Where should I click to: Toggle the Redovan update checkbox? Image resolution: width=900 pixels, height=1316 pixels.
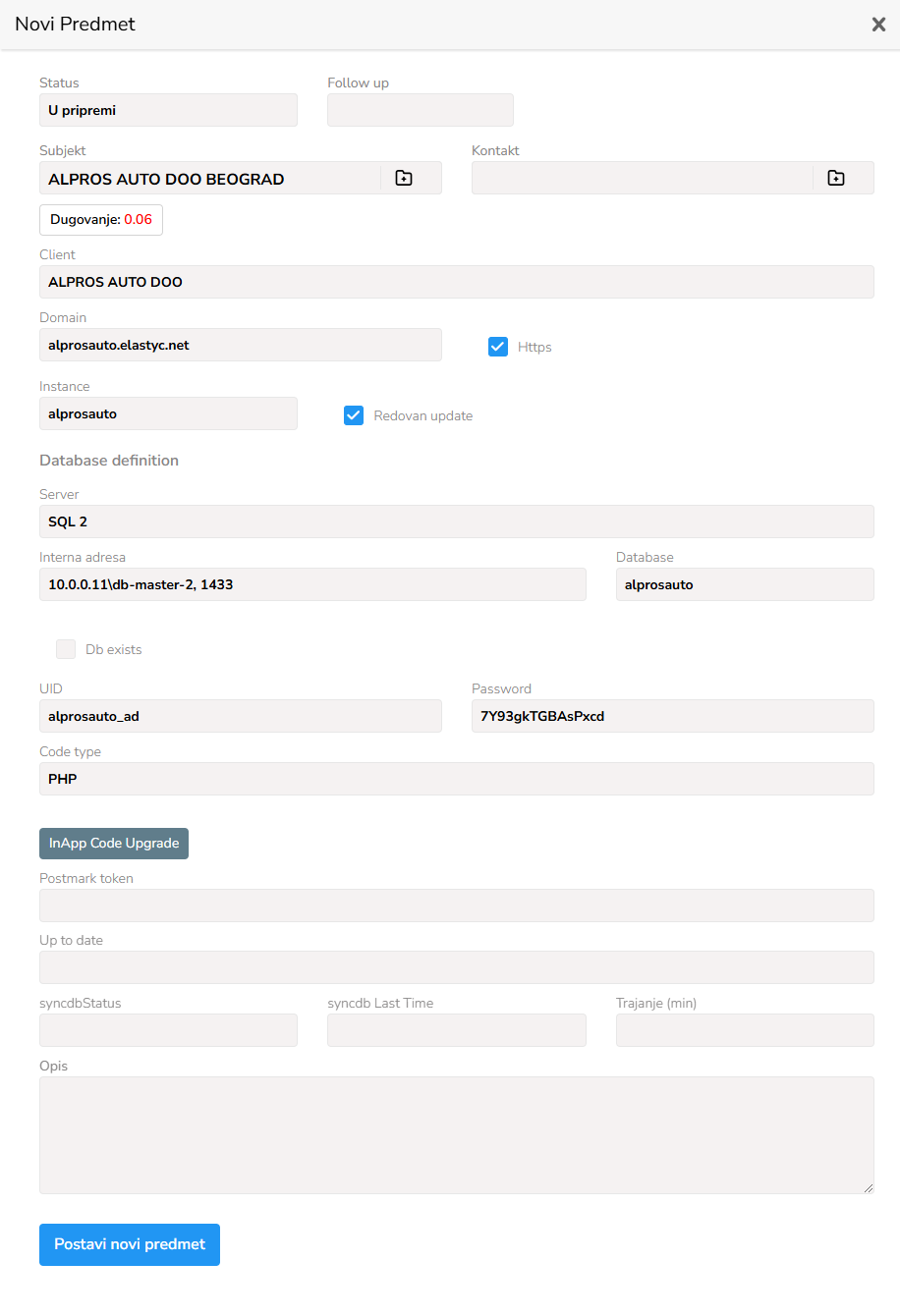tap(354, 415)
